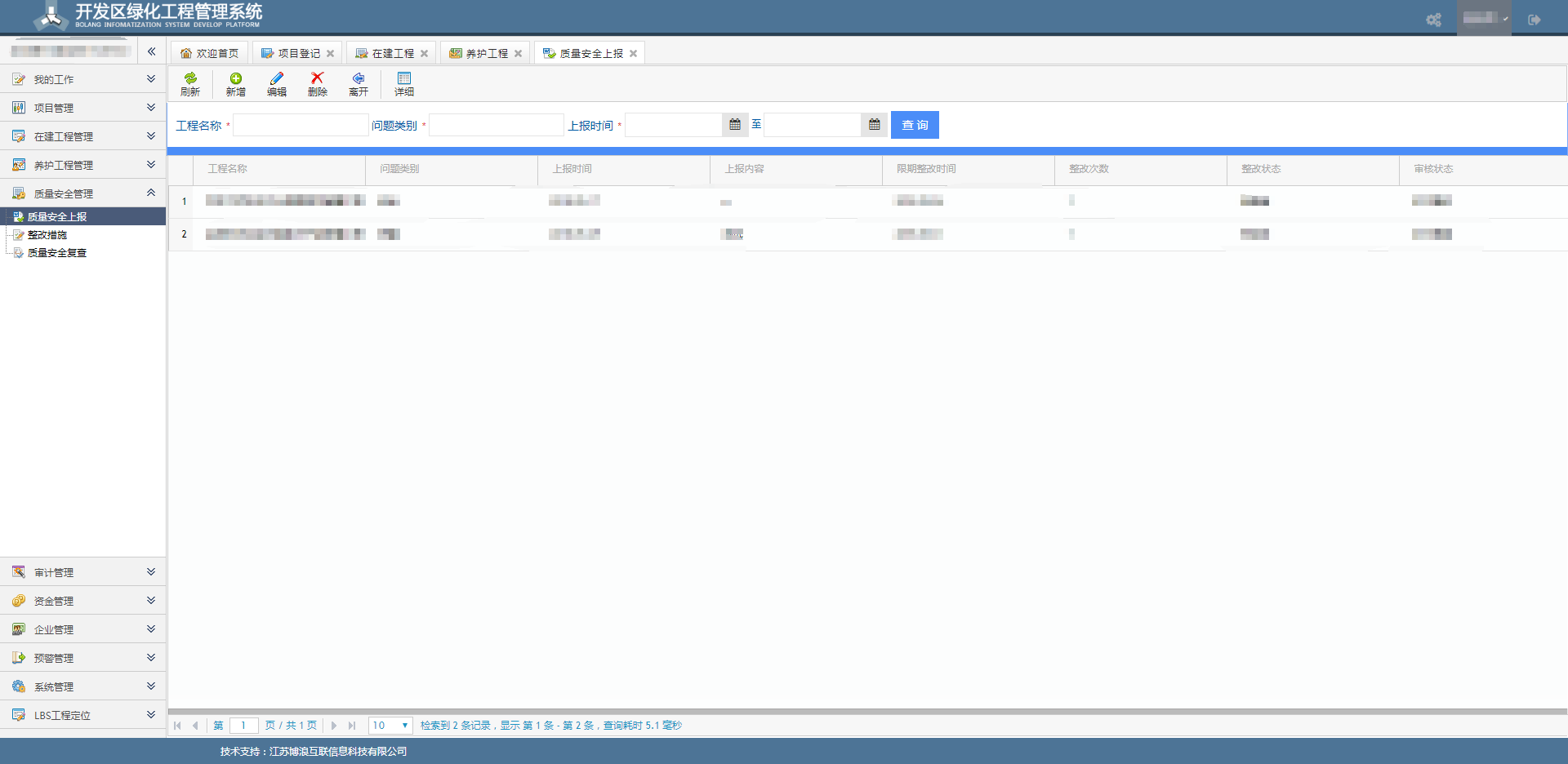Switch to the 项目登记 tab
Viewport: 1568px width, 764px height.
tap(298, 53)
